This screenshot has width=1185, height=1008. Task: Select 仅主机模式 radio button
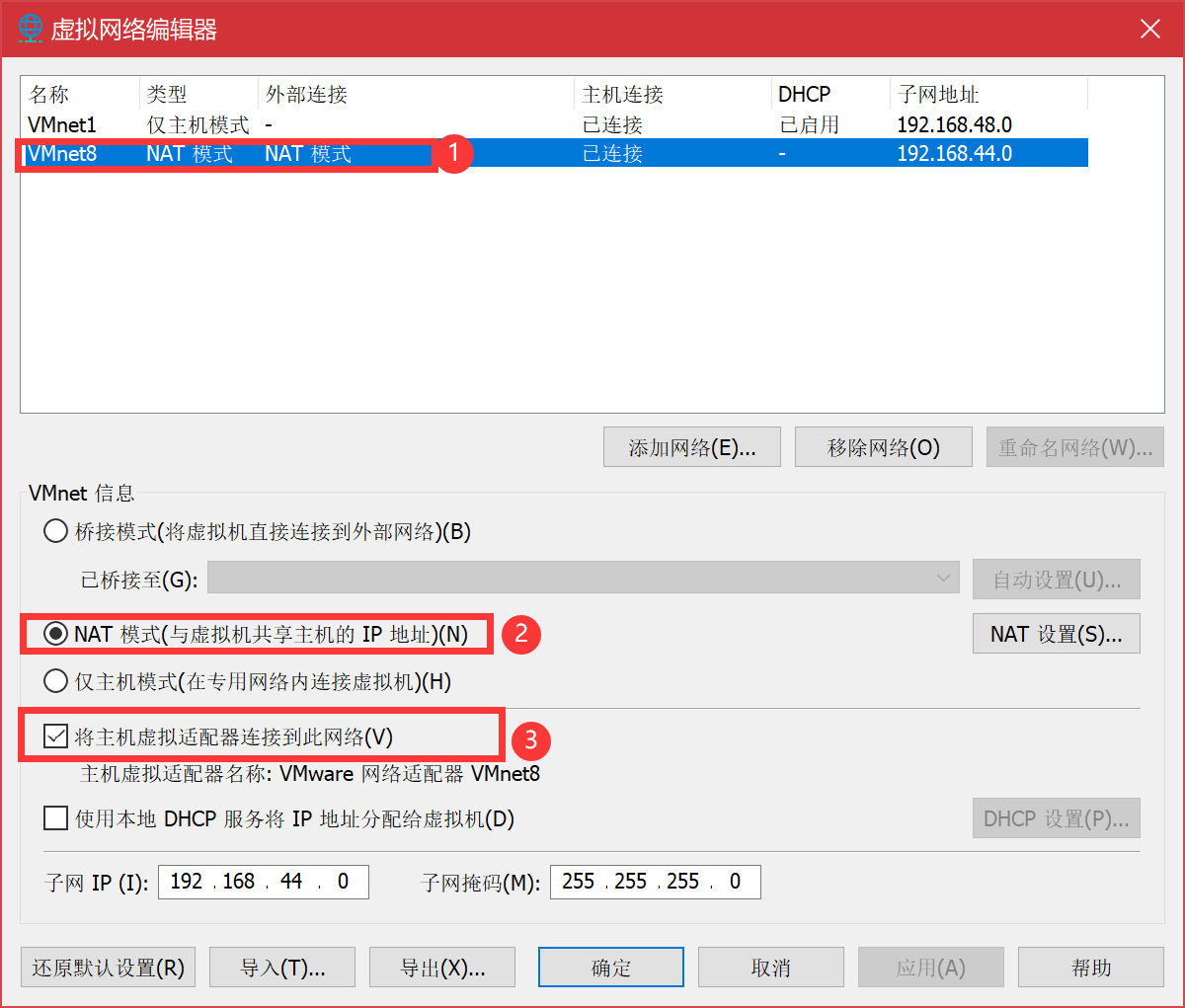56,681
